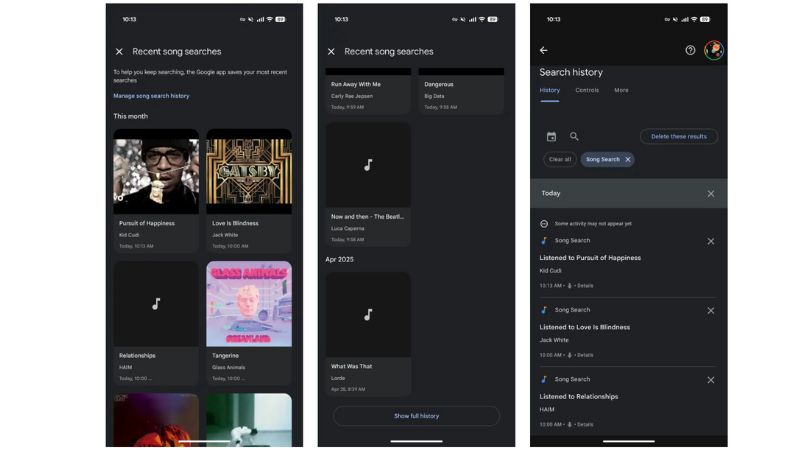800x450 pixels.
Task: Click the Song Search filter chip label
Action: coord(603,159)
